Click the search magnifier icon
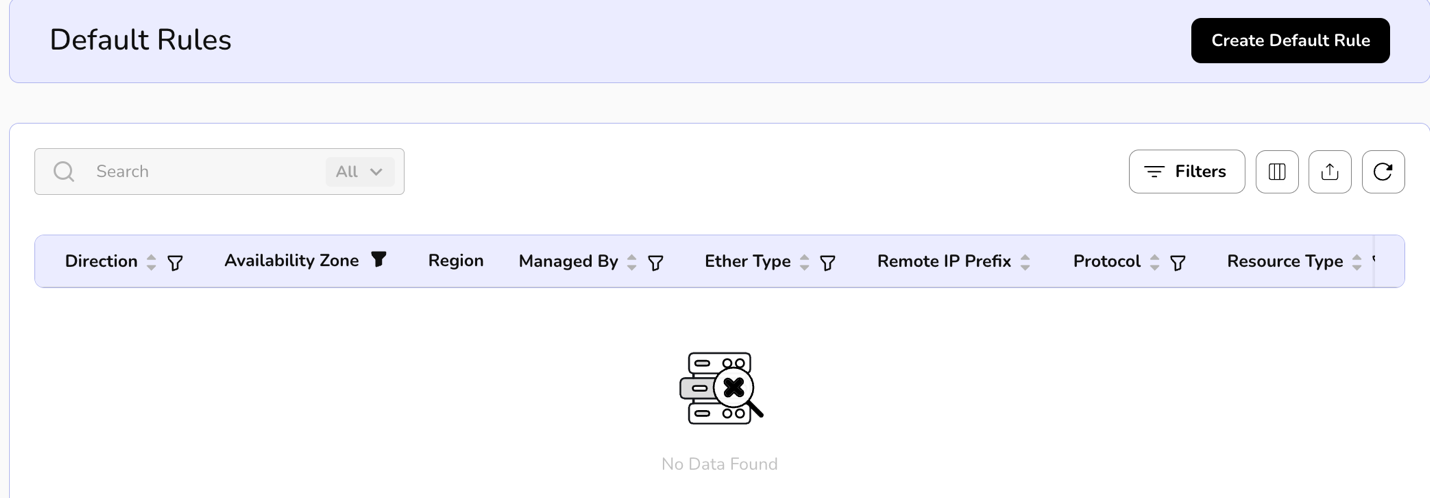Image resolution: width=1430 pixels, height=498 pixels. click(x=64, y=172)
